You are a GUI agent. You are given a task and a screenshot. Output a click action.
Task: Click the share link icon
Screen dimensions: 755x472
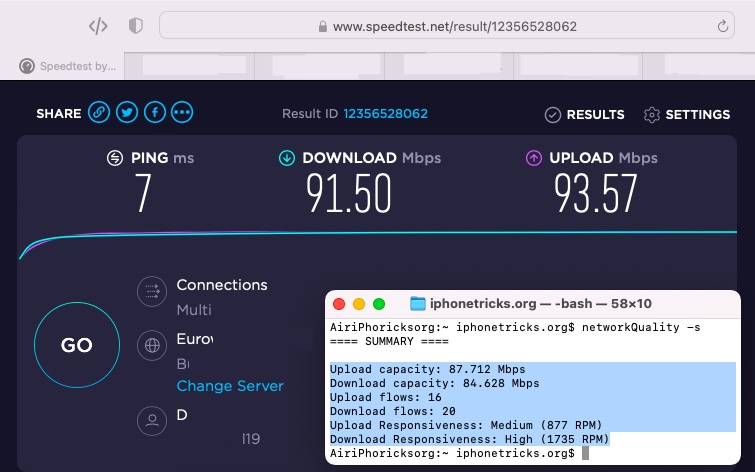[99, 114]
